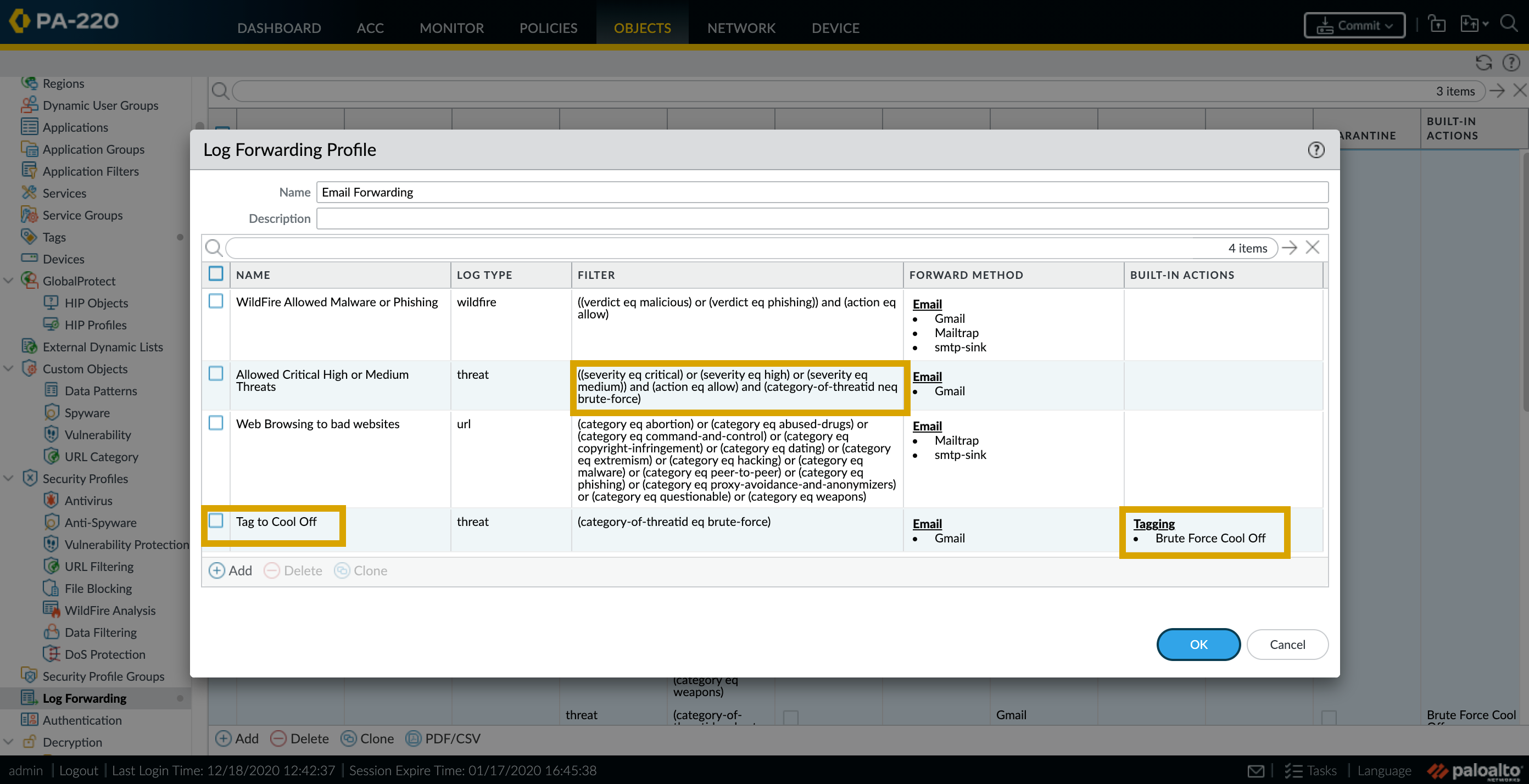The height and width of the screenshot is (784, 1529).
Task: Select the POLICIES menu tab
Action: click(547, 27)
